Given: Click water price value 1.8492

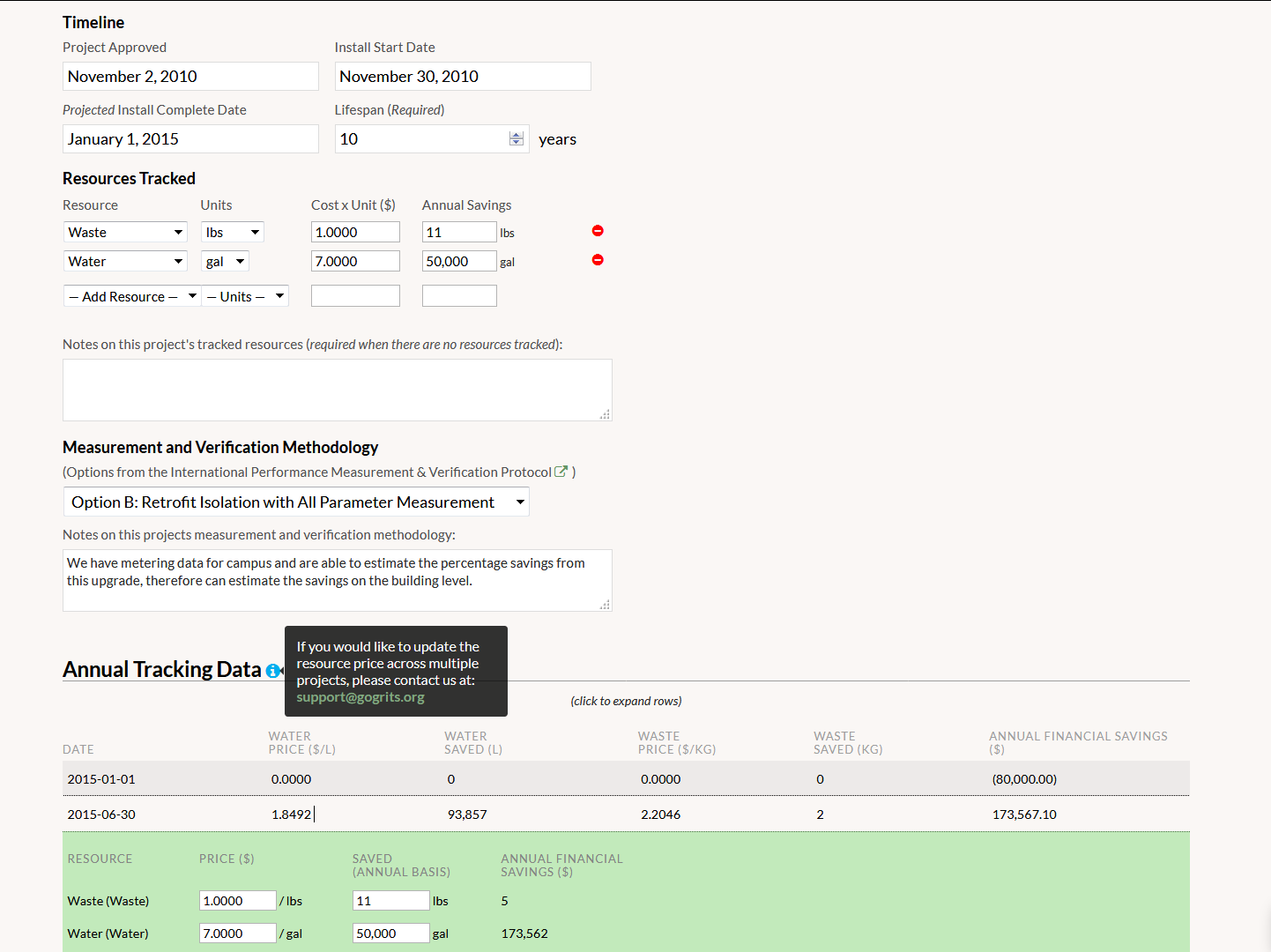Looking at the screenshot, I should click(x=291, y=814).
